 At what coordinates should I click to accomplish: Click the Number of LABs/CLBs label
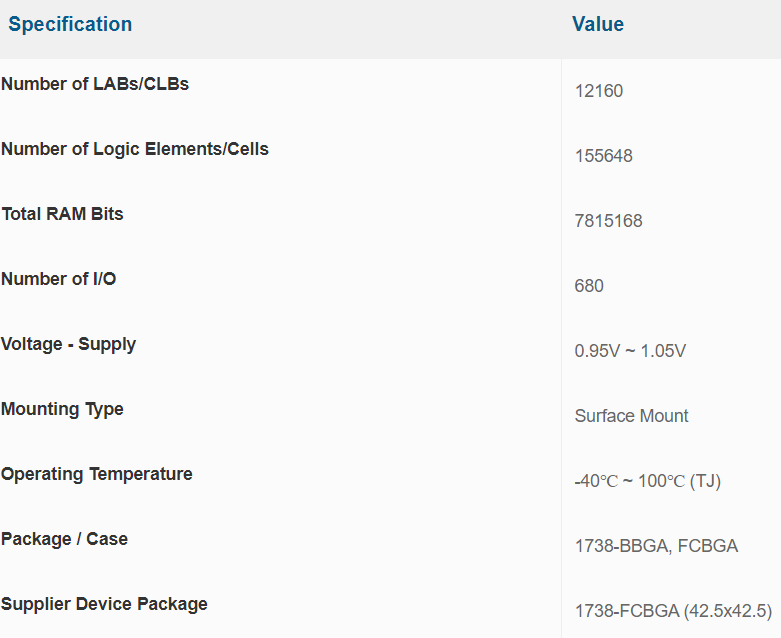coord(95,84)
